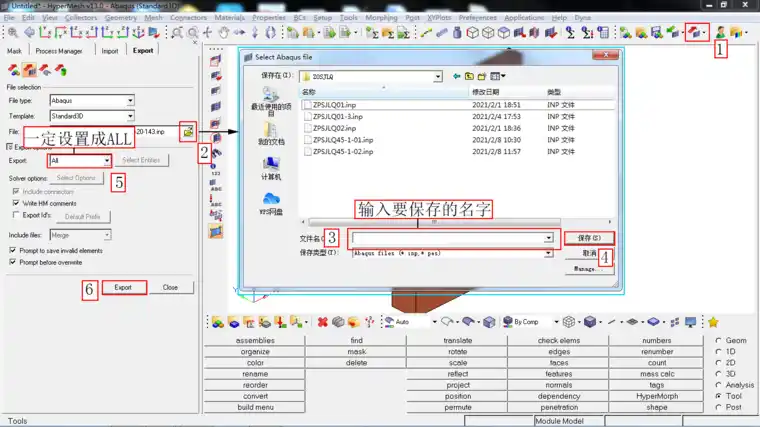Click the previous view arrow icon in the toolbar
The width and height of the screenshot is (760, 427).
[x=30, y=32]
